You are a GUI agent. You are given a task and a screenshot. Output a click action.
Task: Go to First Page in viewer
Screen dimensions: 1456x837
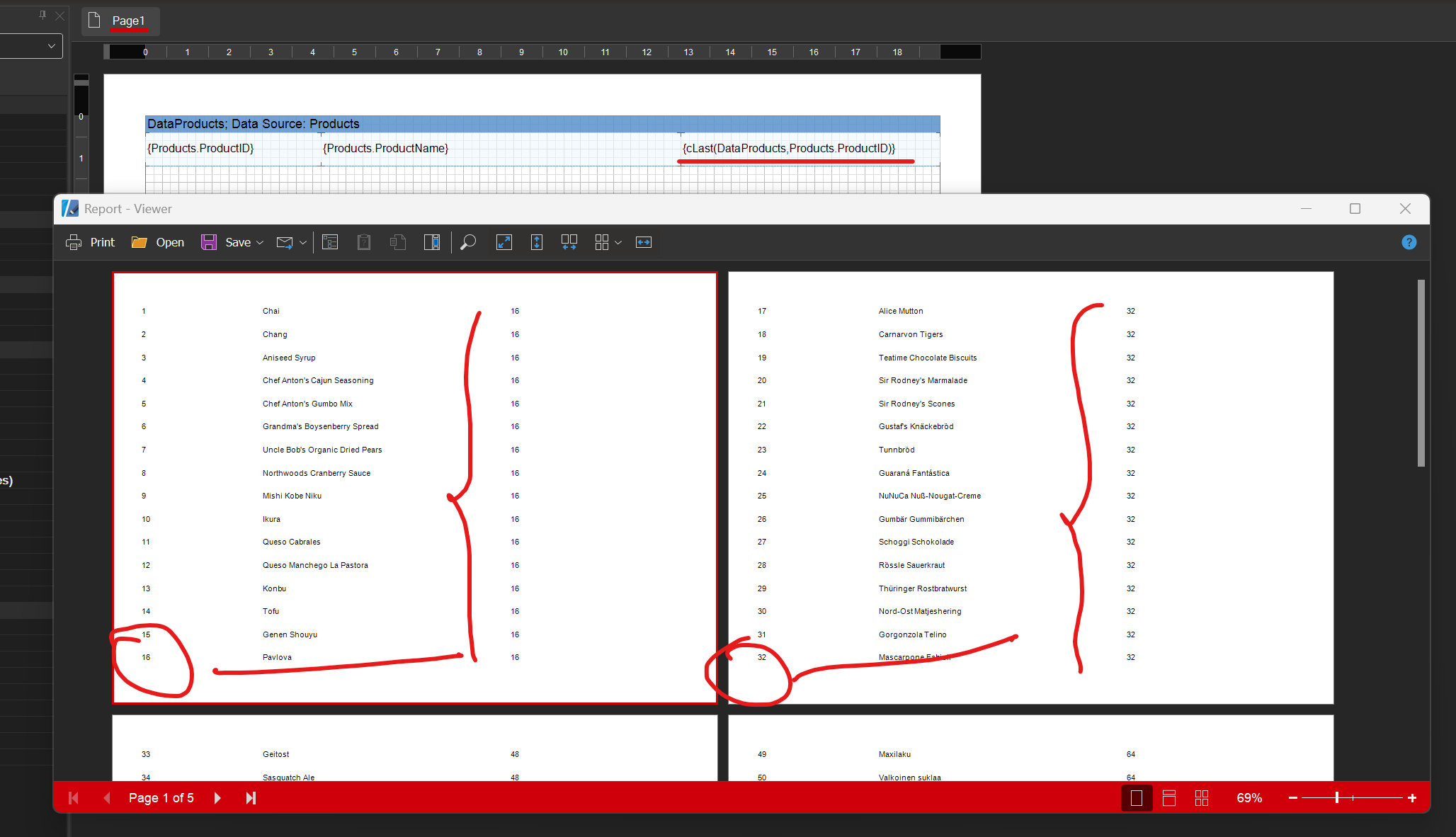point(73,798)
